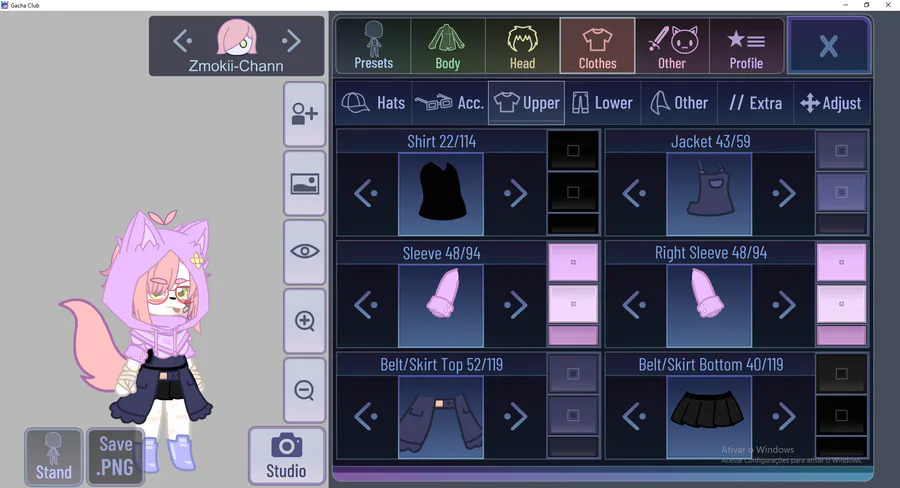The width and height of the screenshot is (900, 488).
Task: Pick the second purple Jacket color swatch
Action: tap(841, 192)
